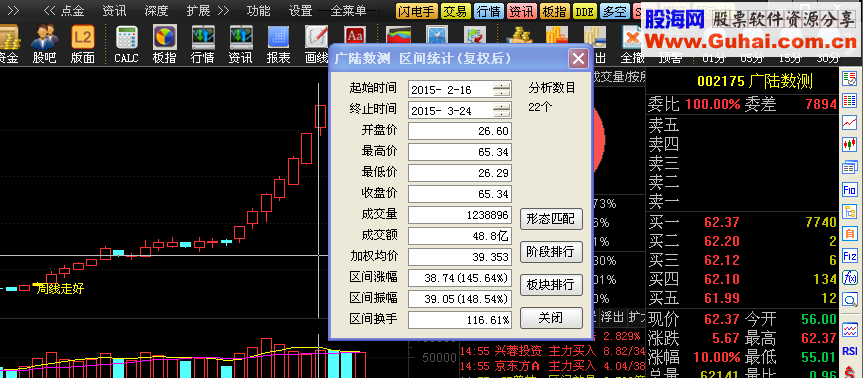Open the 资讯 item in the top menu bar
The width and height of the screenshot is (863, 378).
[x=114, y=10]
